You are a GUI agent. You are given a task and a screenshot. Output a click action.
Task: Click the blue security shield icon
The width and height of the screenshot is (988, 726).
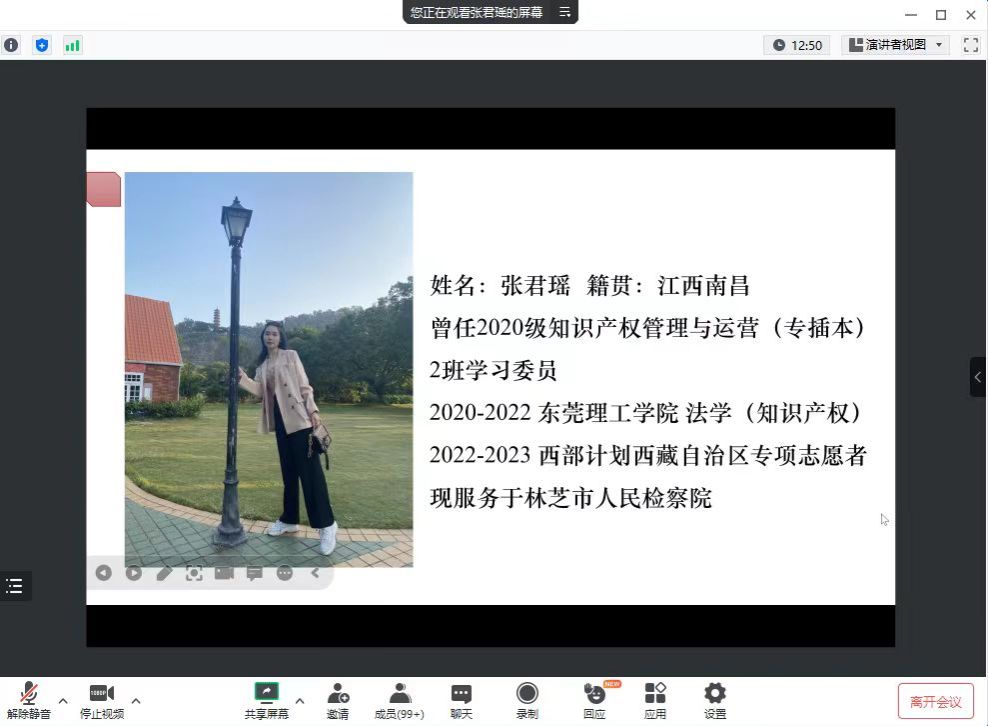click(41, 45)
